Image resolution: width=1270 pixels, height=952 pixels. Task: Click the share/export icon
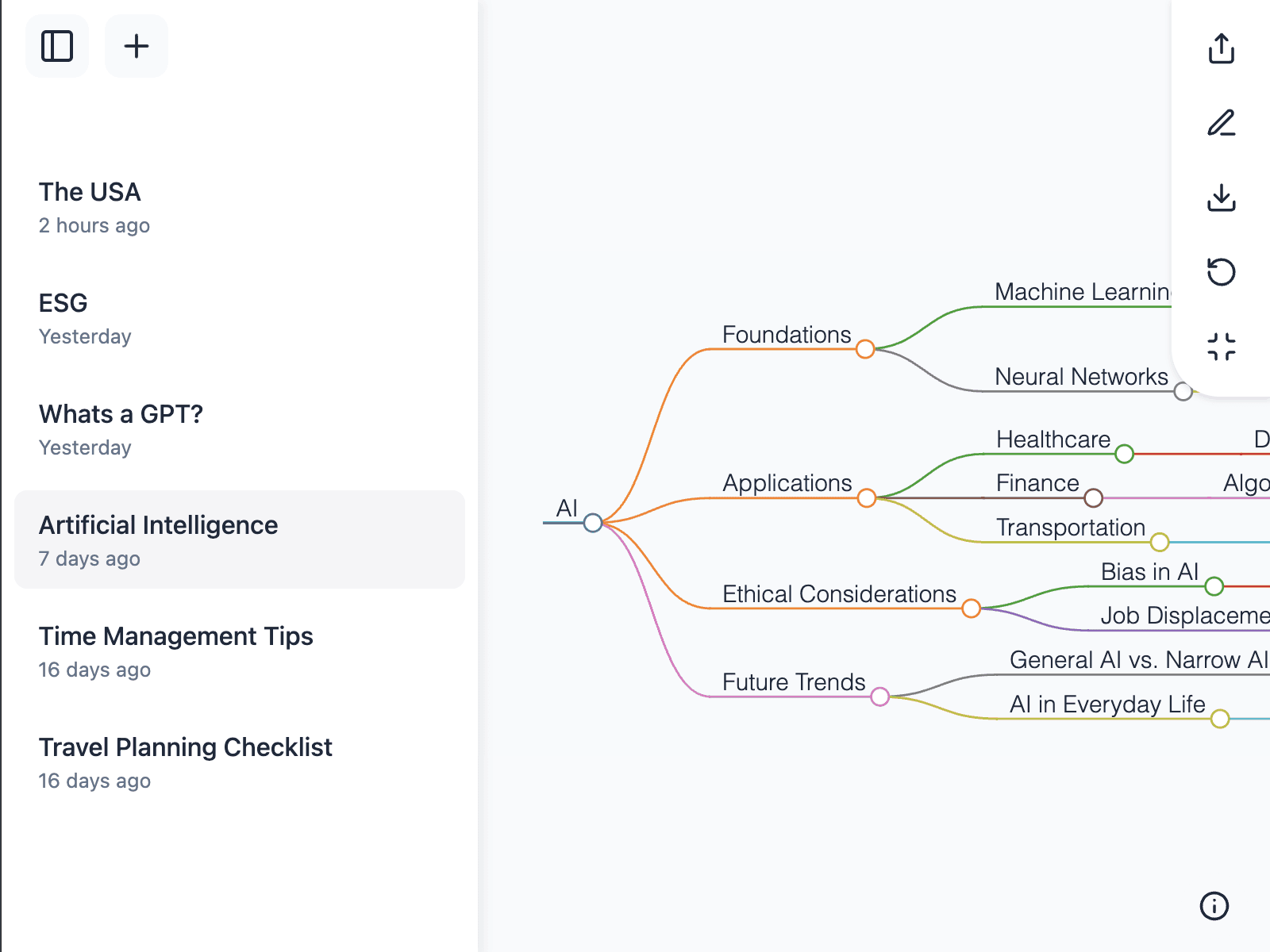[x=1221, y=48]
